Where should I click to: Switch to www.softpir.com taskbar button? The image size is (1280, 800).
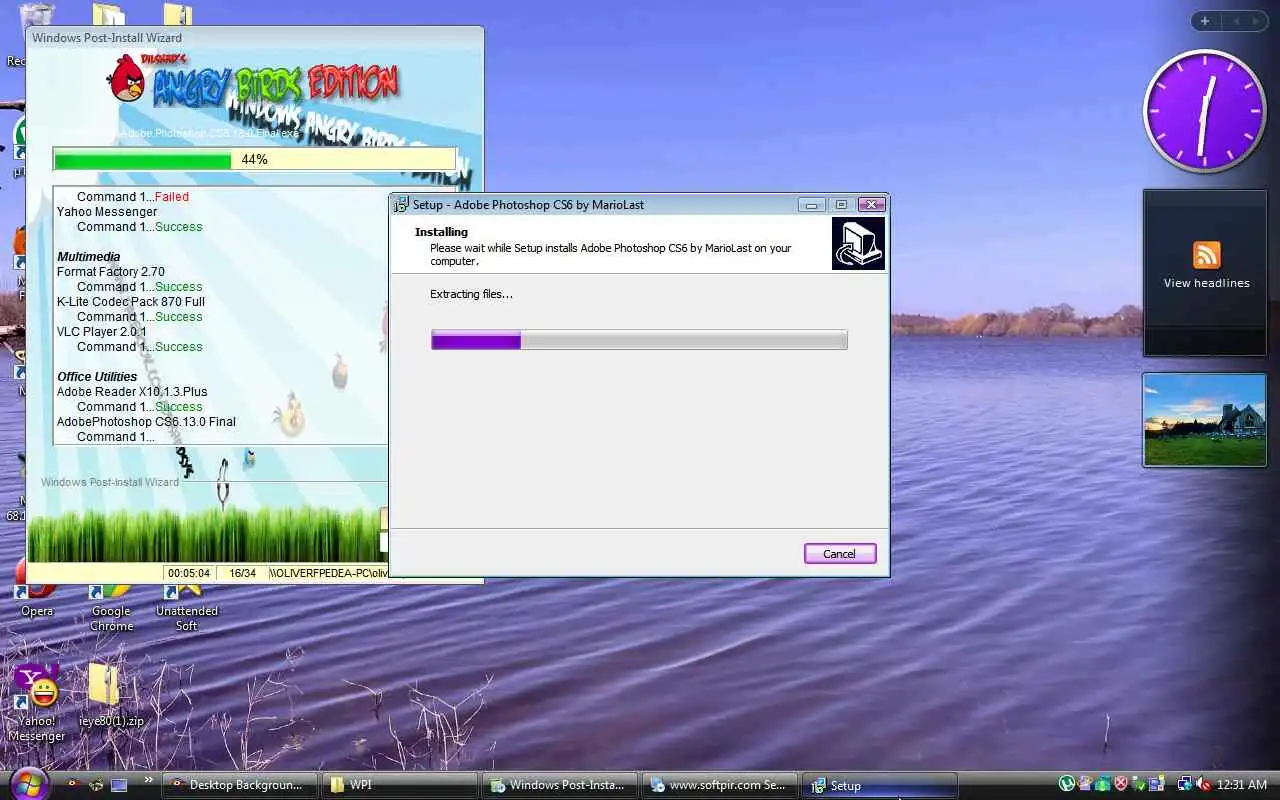[721, 785]
